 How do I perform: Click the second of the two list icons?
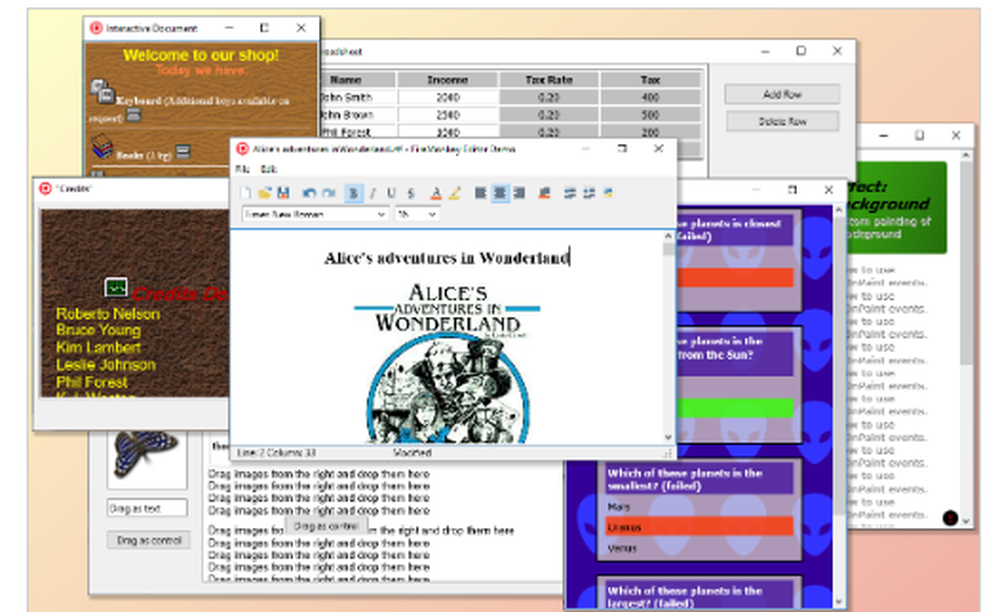(589, 193)
